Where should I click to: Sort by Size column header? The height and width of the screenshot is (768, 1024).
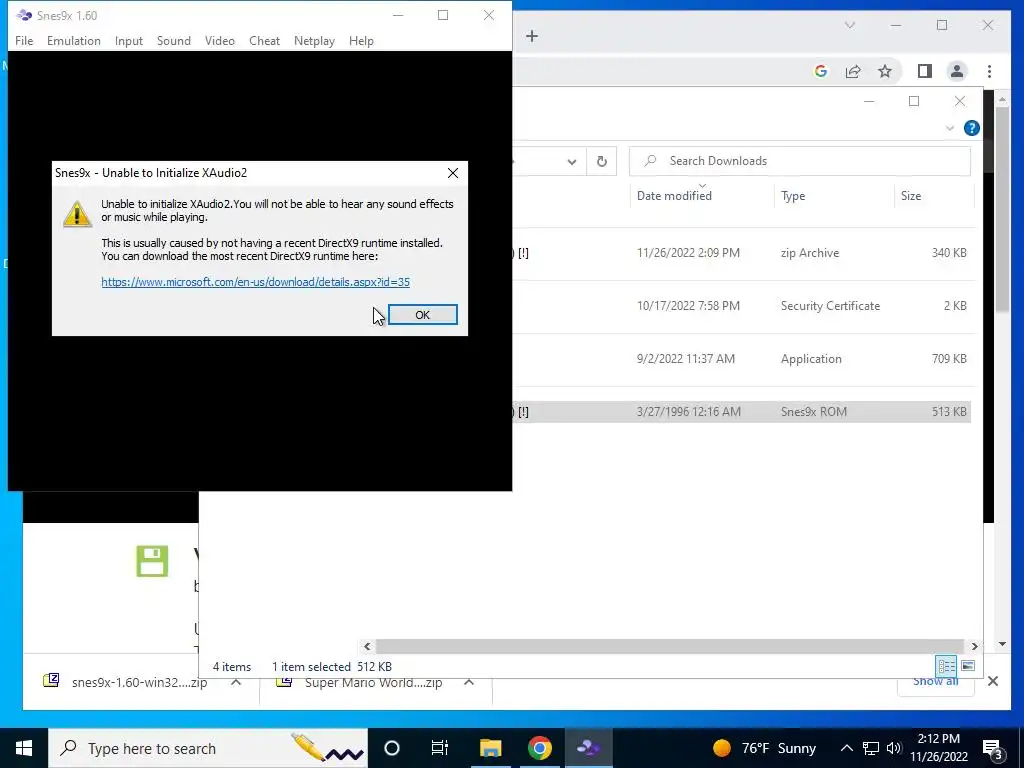click(x=911, y=196)
